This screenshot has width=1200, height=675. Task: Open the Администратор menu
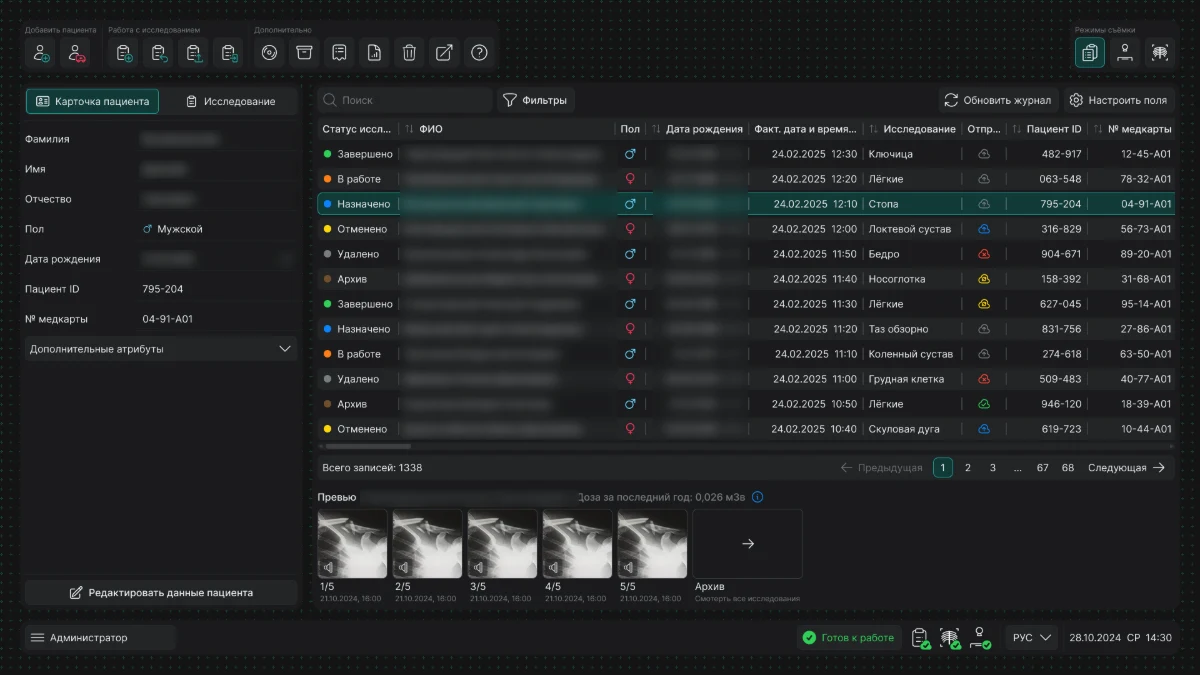(100, 638)
